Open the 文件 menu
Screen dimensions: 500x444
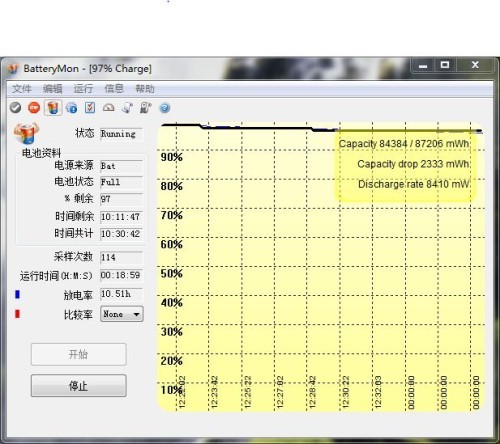point(22,89)
